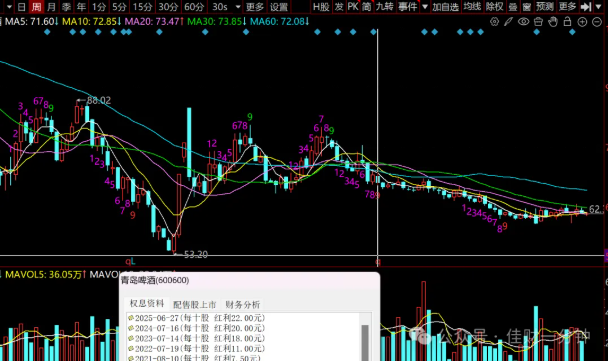Switch to 配售股上市 tab

tap(194, 305)
